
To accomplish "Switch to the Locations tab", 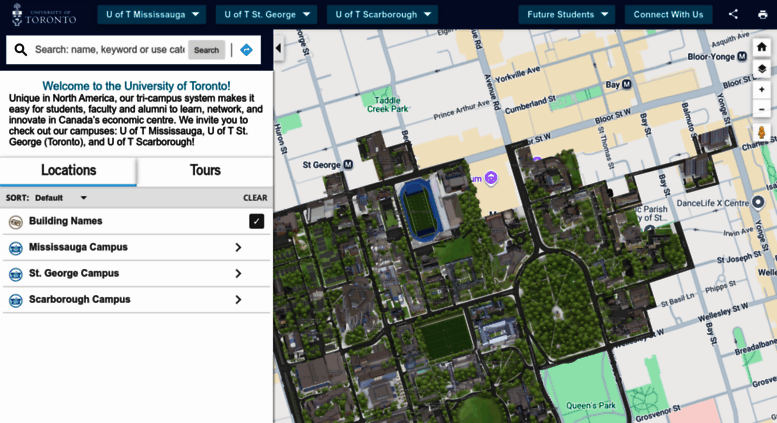I will point(68,171).
